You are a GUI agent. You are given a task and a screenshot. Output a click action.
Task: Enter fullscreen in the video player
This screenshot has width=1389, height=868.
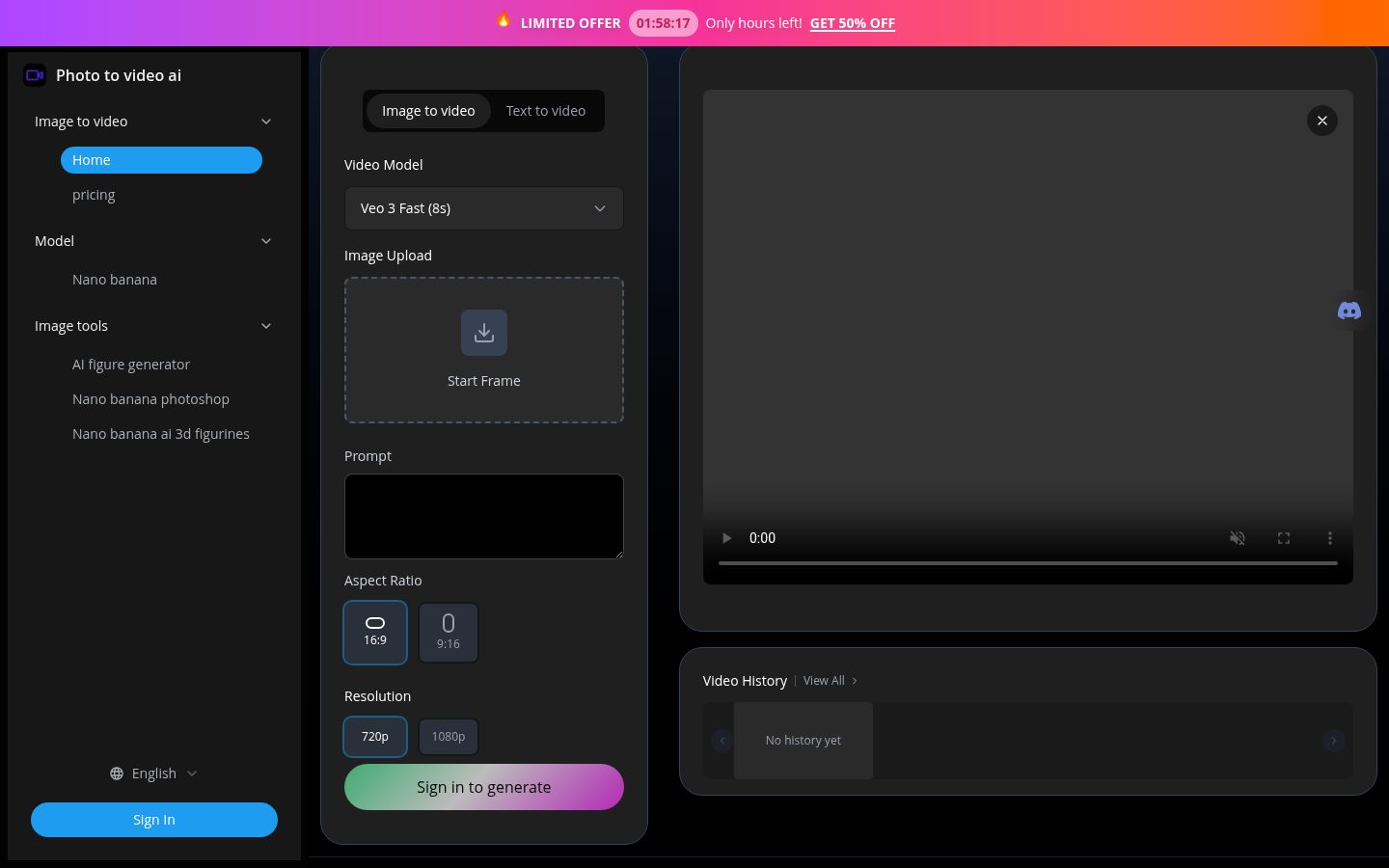click(x=1284, y=538)
